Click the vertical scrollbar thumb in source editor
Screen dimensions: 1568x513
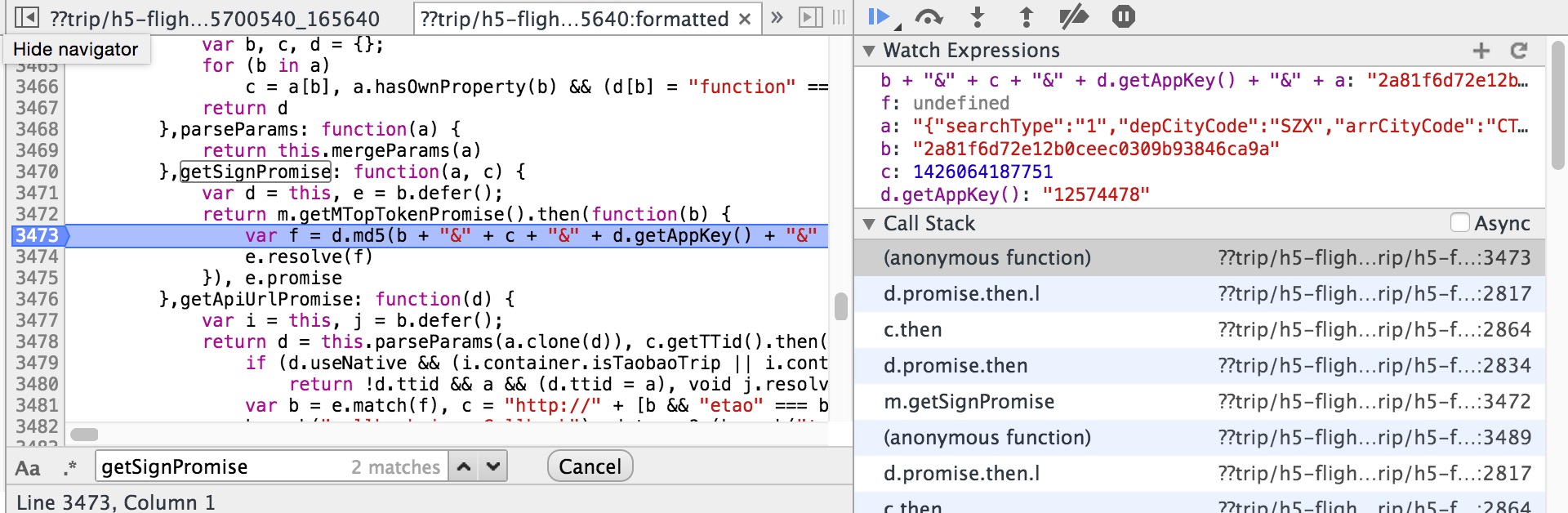coord(841,307)
